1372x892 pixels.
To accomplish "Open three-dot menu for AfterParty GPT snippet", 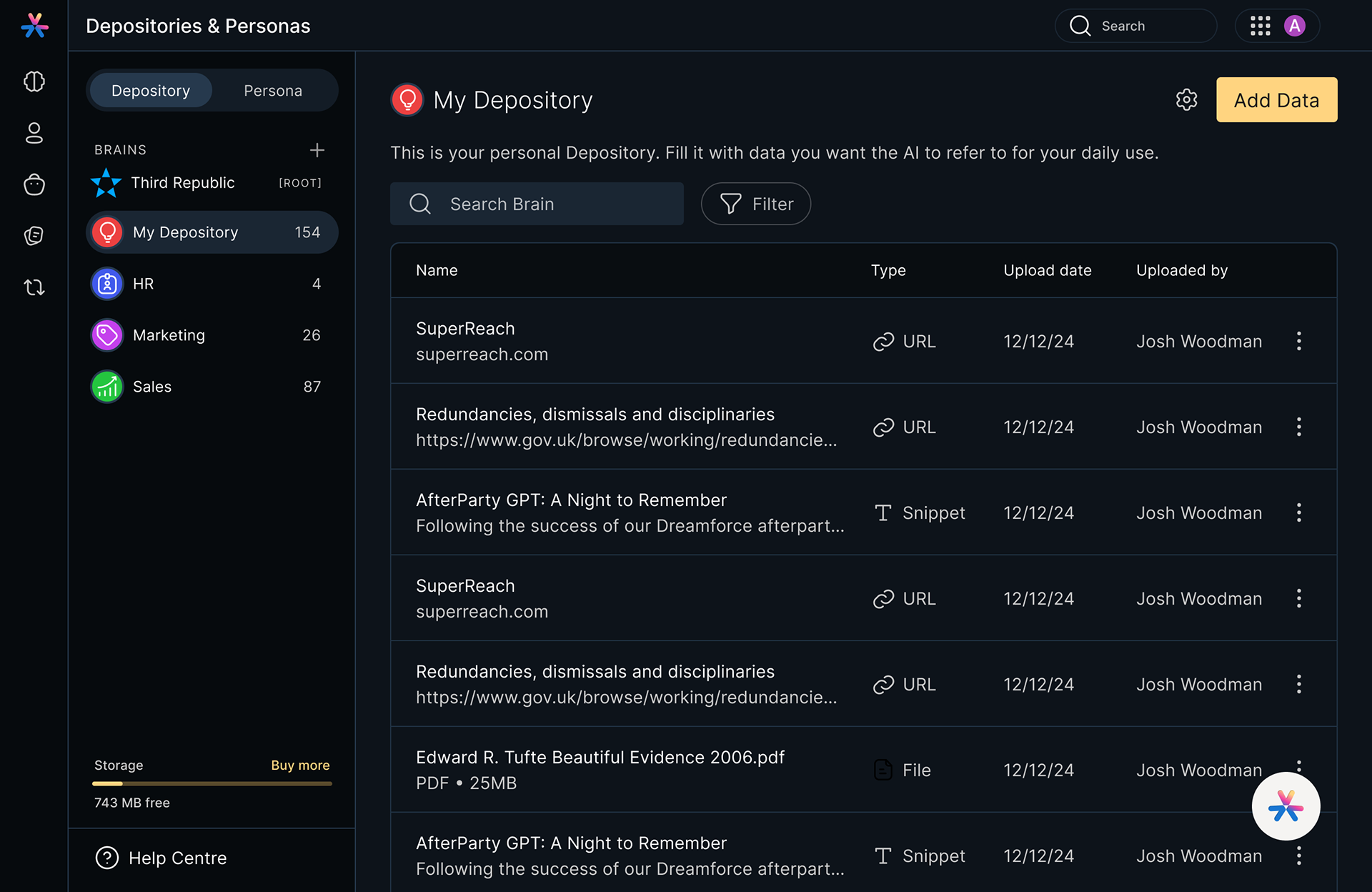I will coord(1298,512).
